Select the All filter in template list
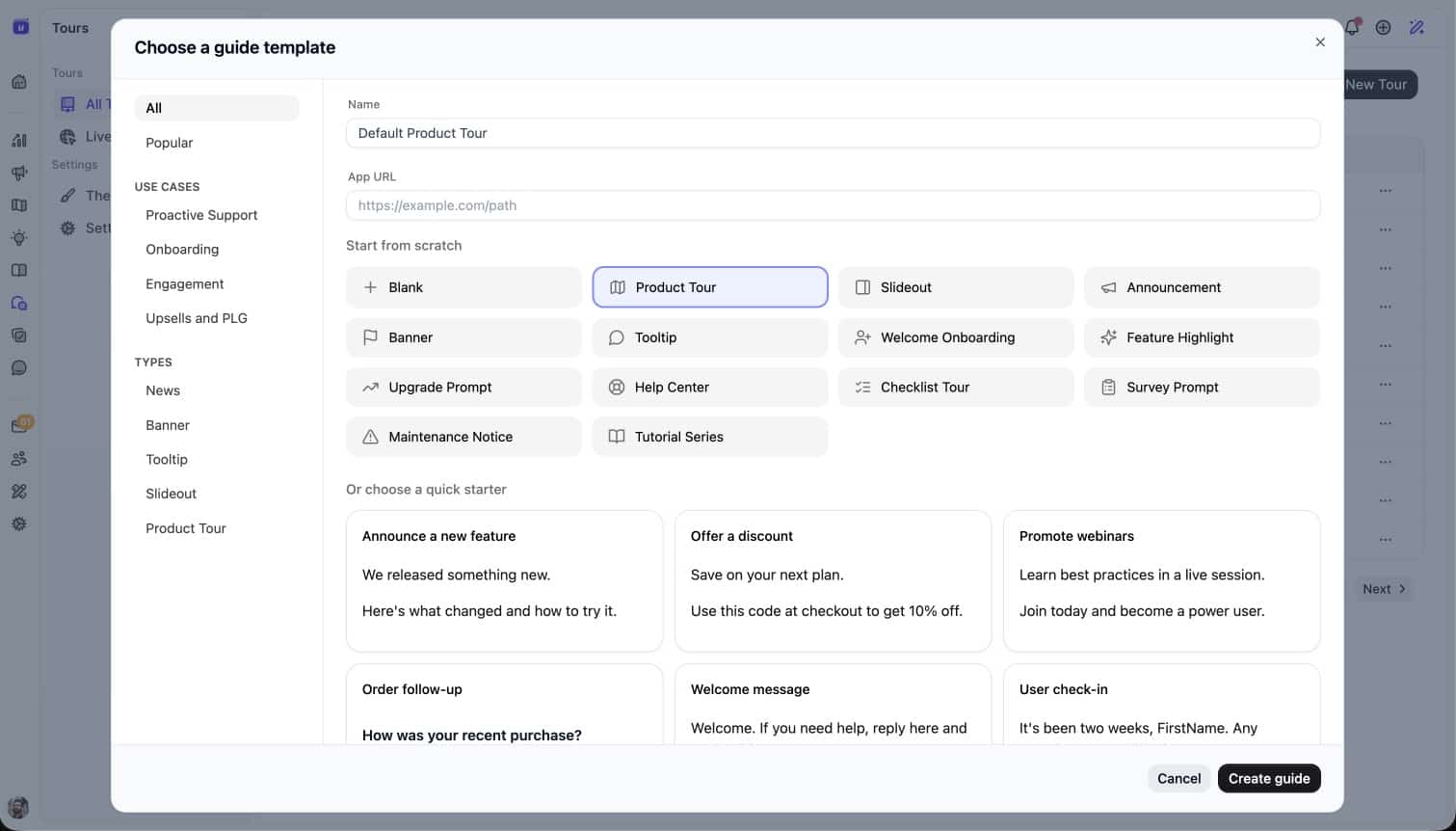Screen dimensions: 1456x831 pyautogui.click(x=216, y=107)
